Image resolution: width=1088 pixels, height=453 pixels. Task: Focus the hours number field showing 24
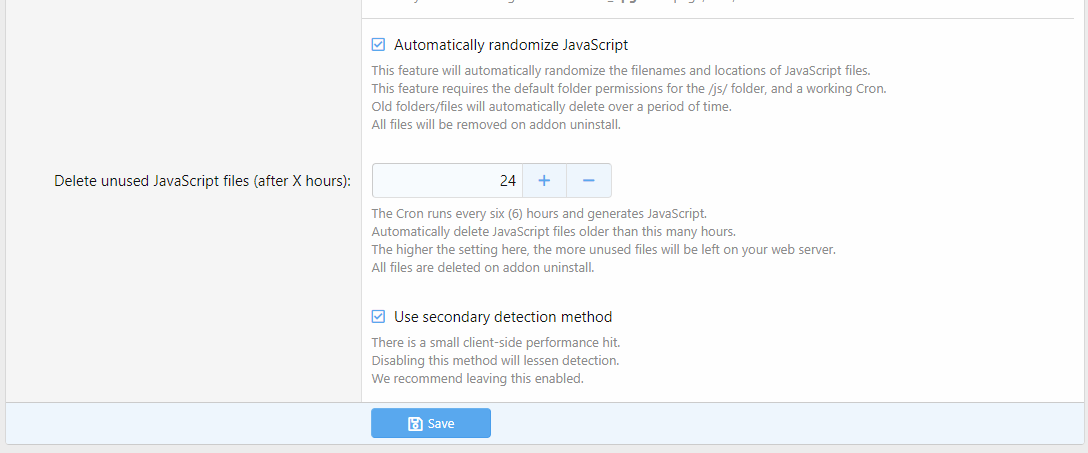pos(446,181)
